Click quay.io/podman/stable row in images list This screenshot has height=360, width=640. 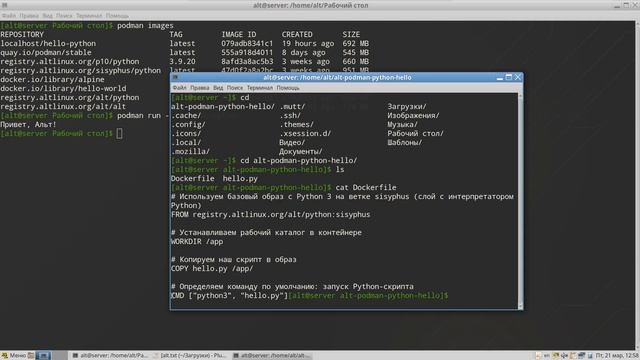coord(184,52)
